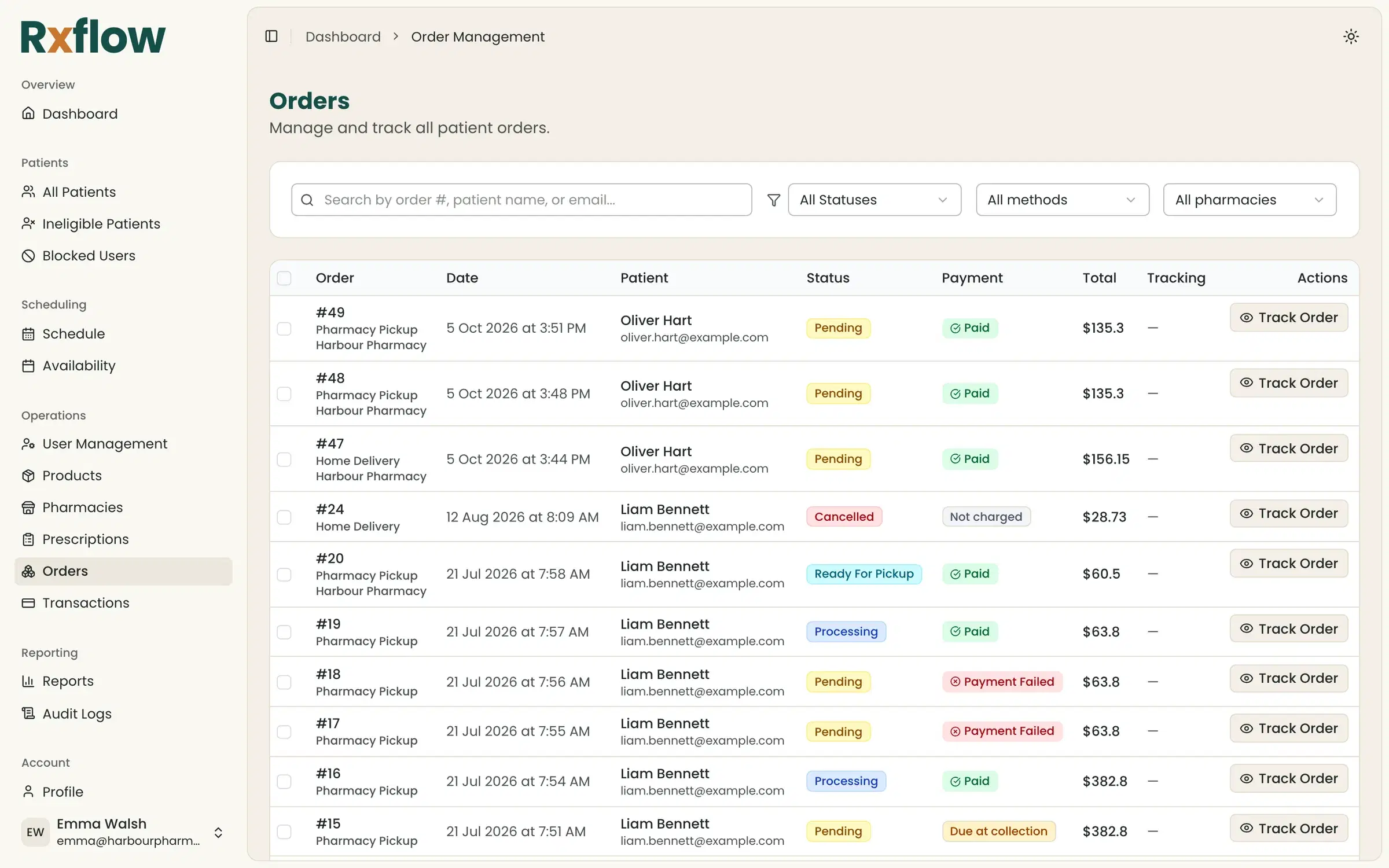Open the All methods dropdown
This screenshot has width=1389, height=868.
1062,200
